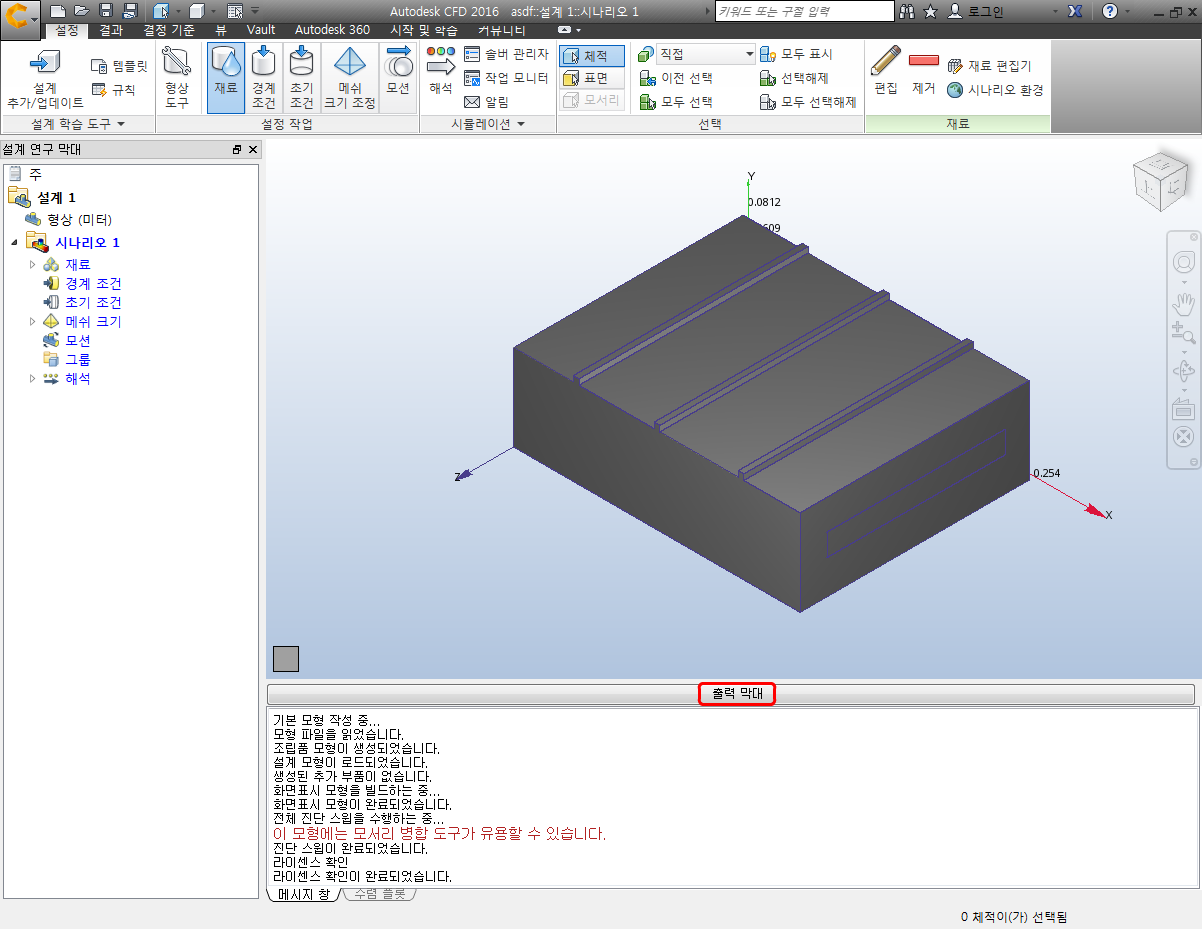
Task: Switch to the 메시지 창 tab
Action: click(303, 894)
